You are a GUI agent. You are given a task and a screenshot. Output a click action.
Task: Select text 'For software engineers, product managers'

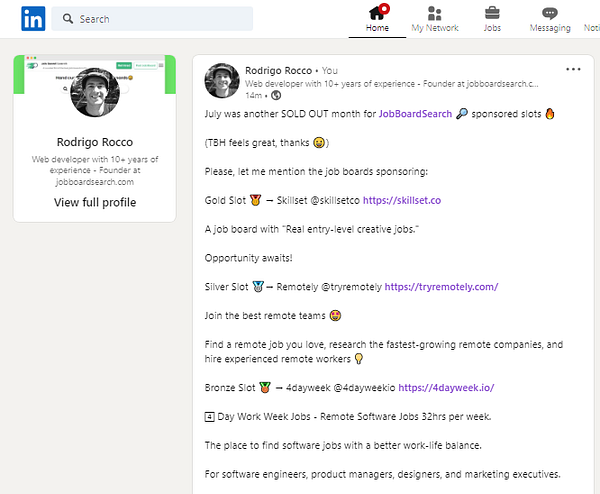click(383, 474)
